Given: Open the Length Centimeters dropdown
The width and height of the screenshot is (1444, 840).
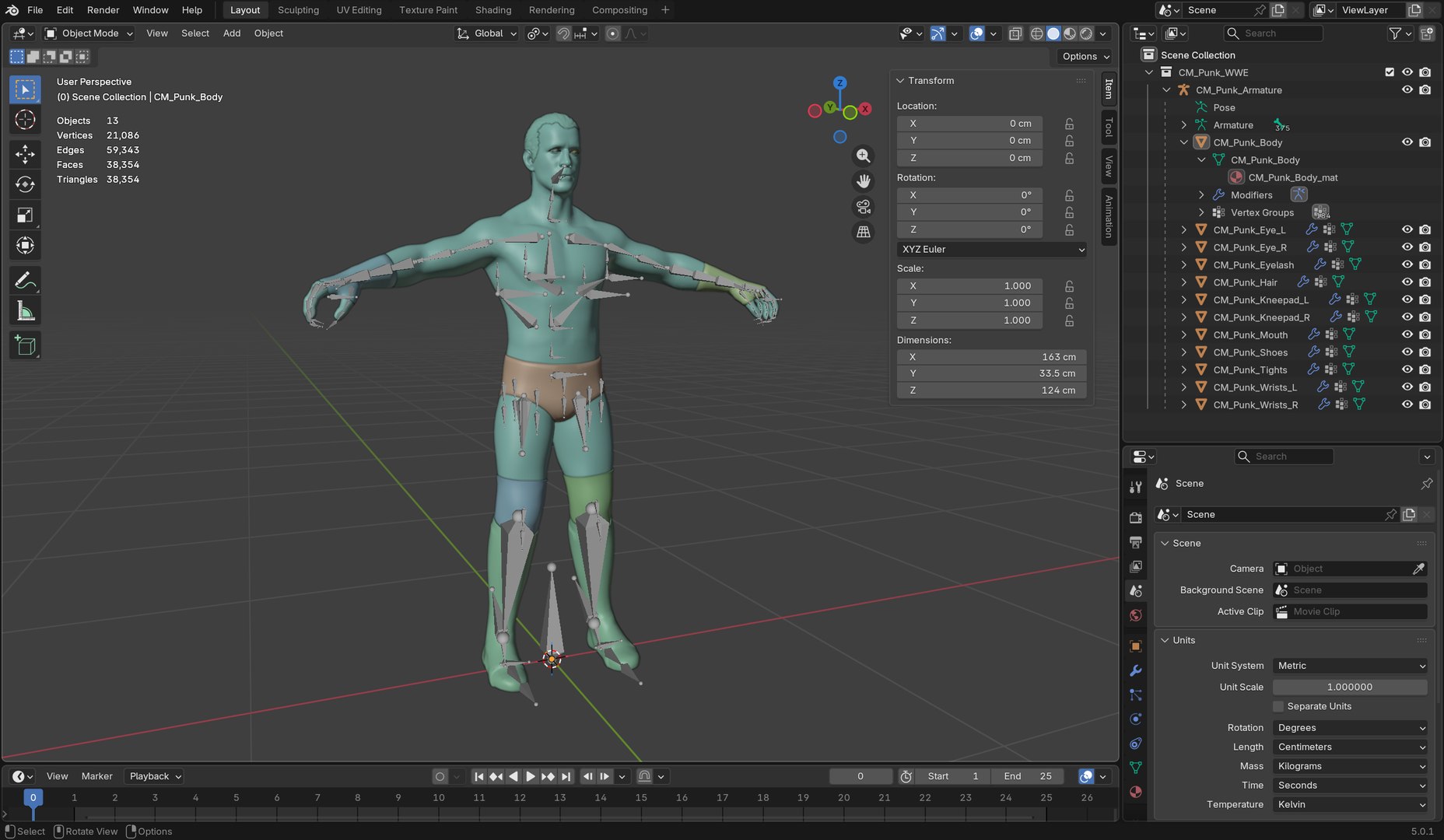Looking at the screenshot, I should [1350, 747].
